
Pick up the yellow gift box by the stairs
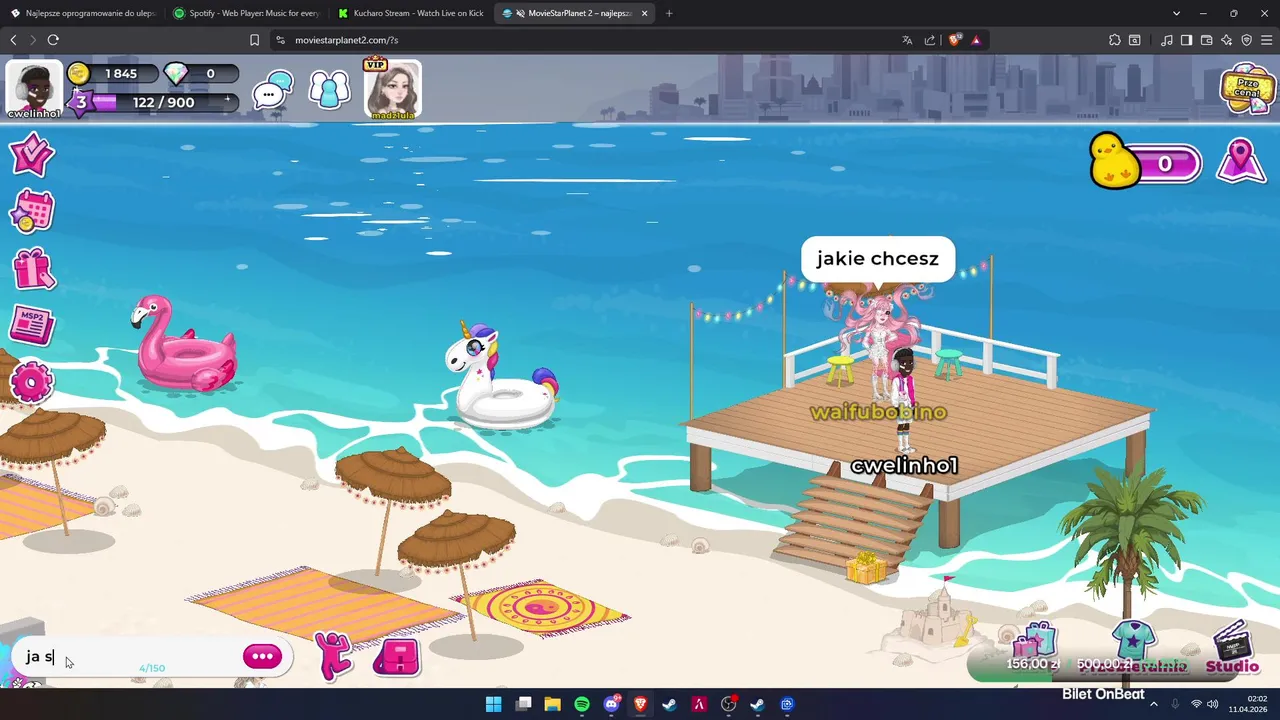(866, 567)
